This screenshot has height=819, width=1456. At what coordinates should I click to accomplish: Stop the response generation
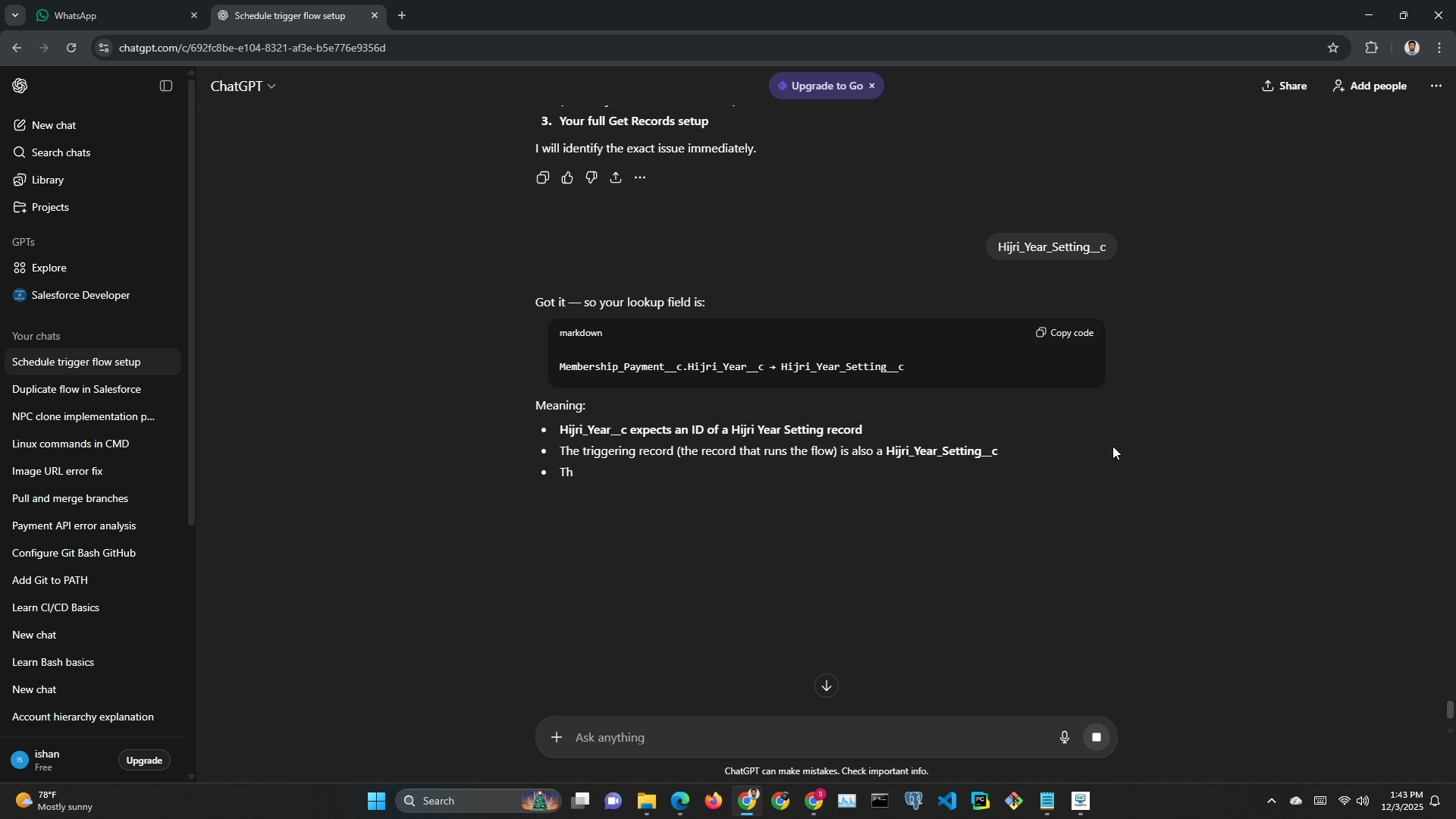coord(1096,737)
